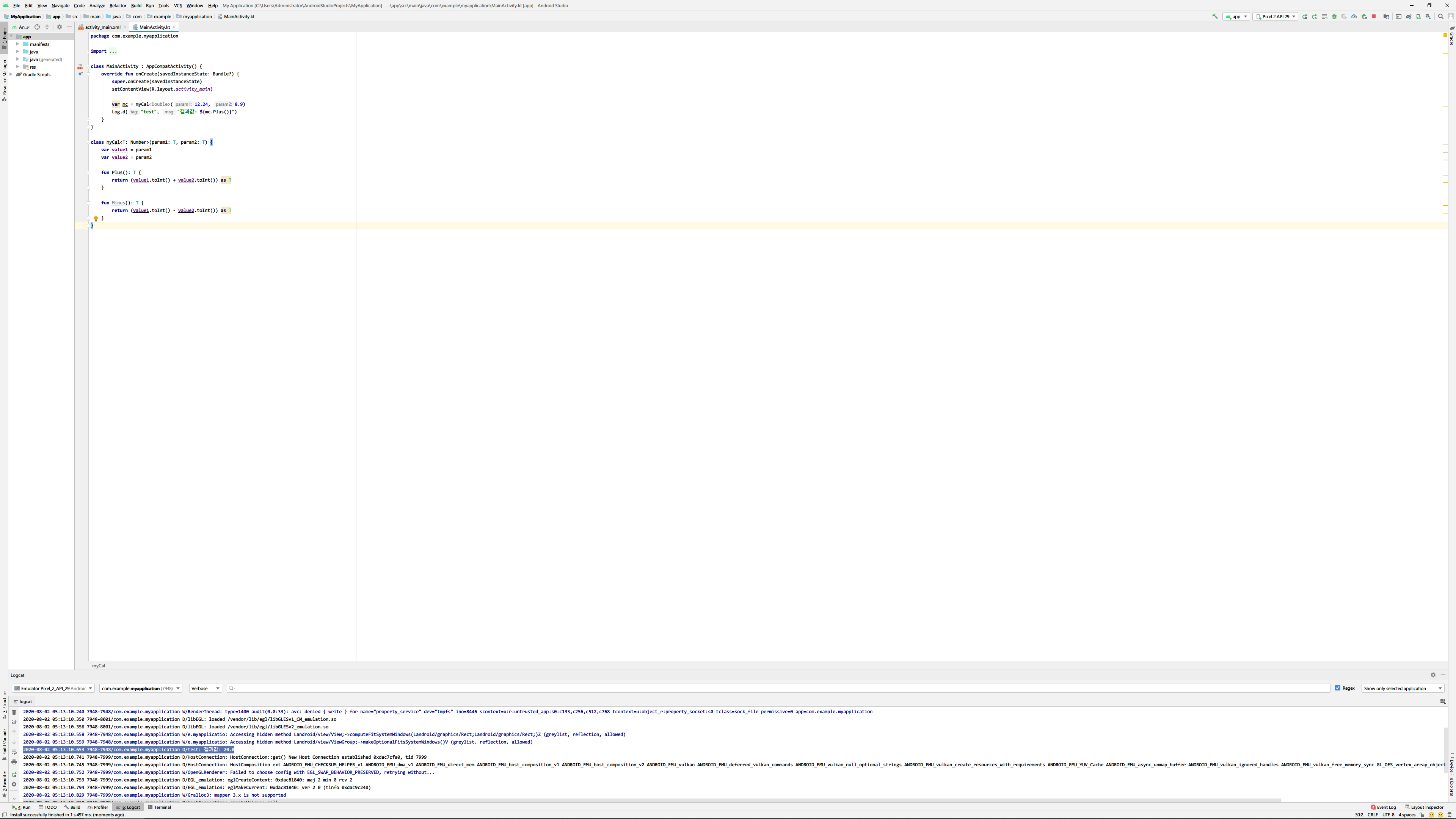This screenshot has width=1456, height=819.
Task: Expand the res folder in project tree
Action: (18, 67)
